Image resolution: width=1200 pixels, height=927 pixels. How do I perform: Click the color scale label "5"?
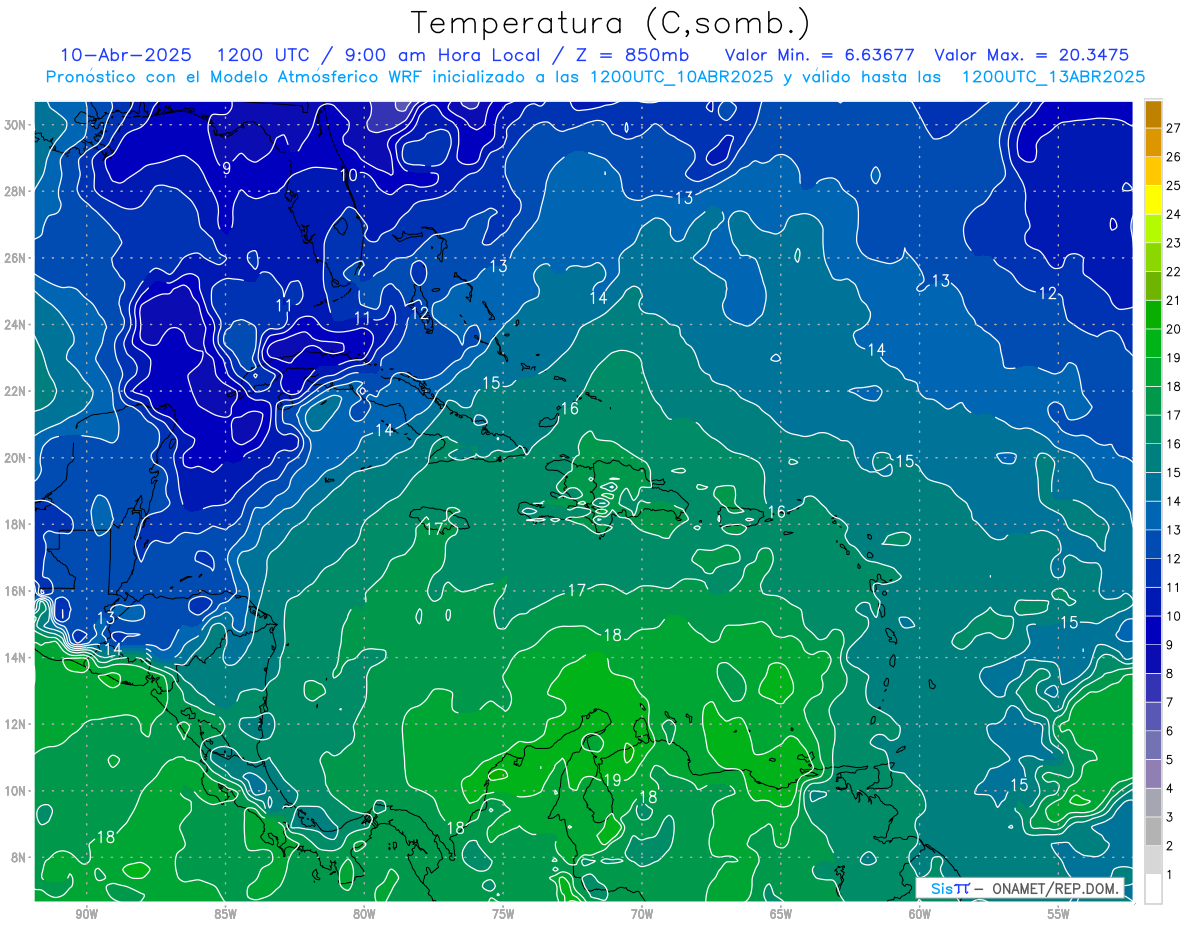(x=1170, y=761)
